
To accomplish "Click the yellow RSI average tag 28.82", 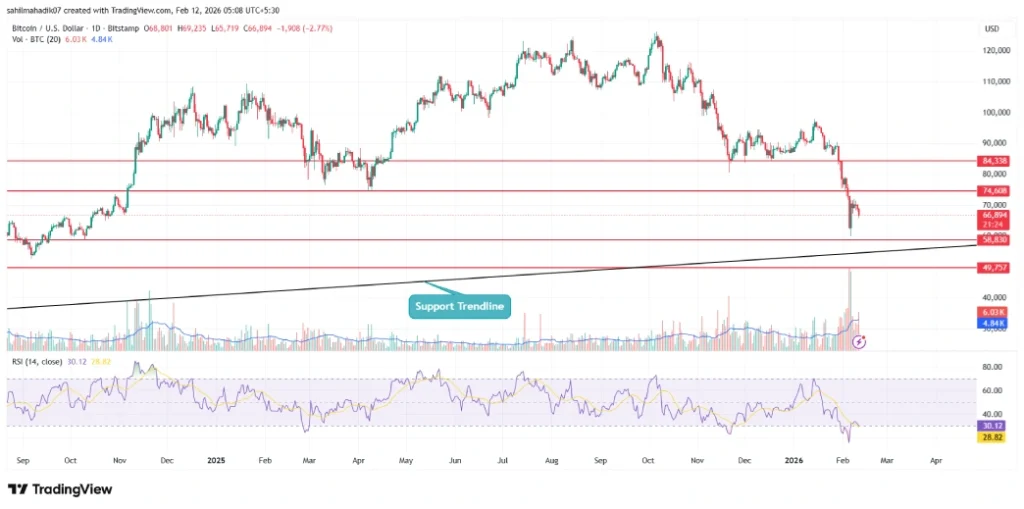I will tap(993, 437).
